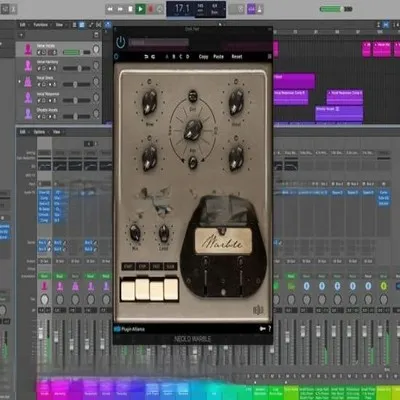Select plugin settings bank A

(167, 57)
